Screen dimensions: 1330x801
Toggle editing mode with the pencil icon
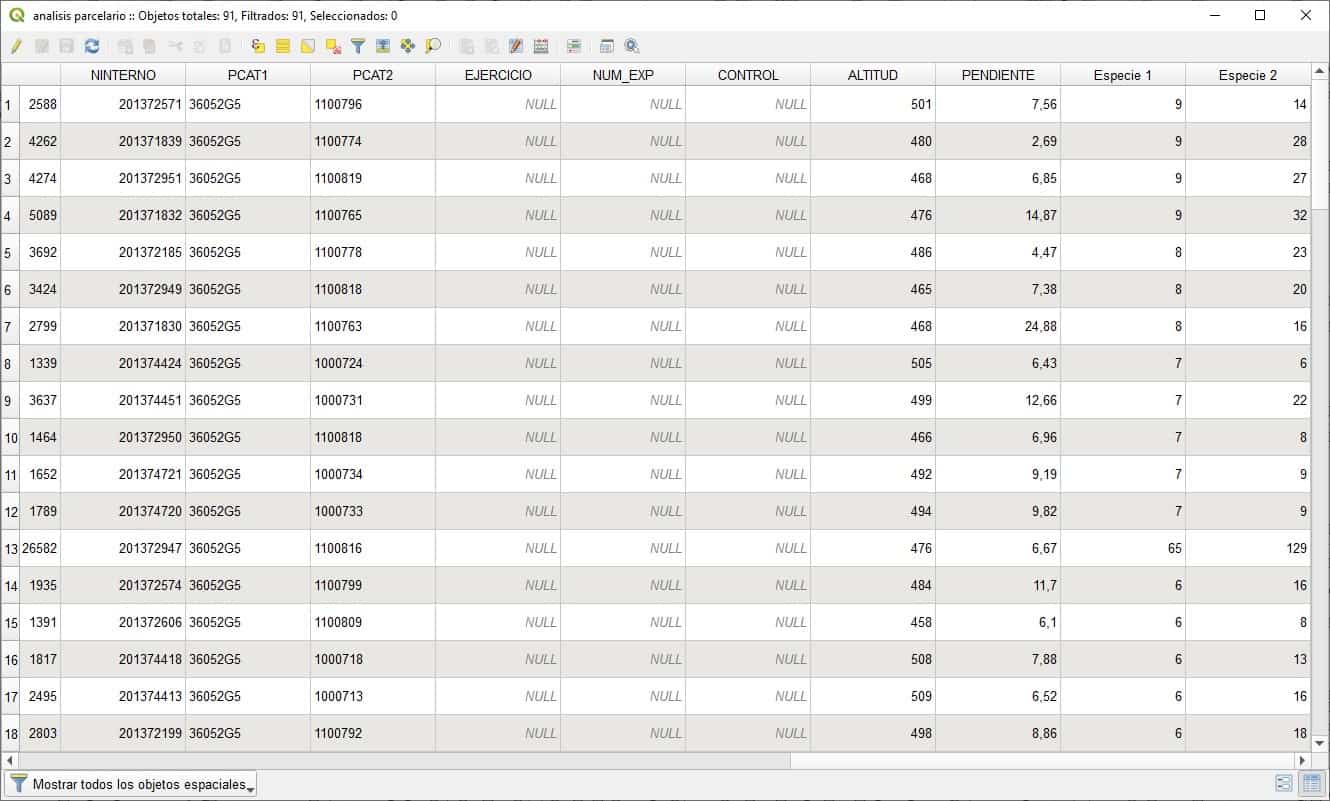tap(16, 46)
